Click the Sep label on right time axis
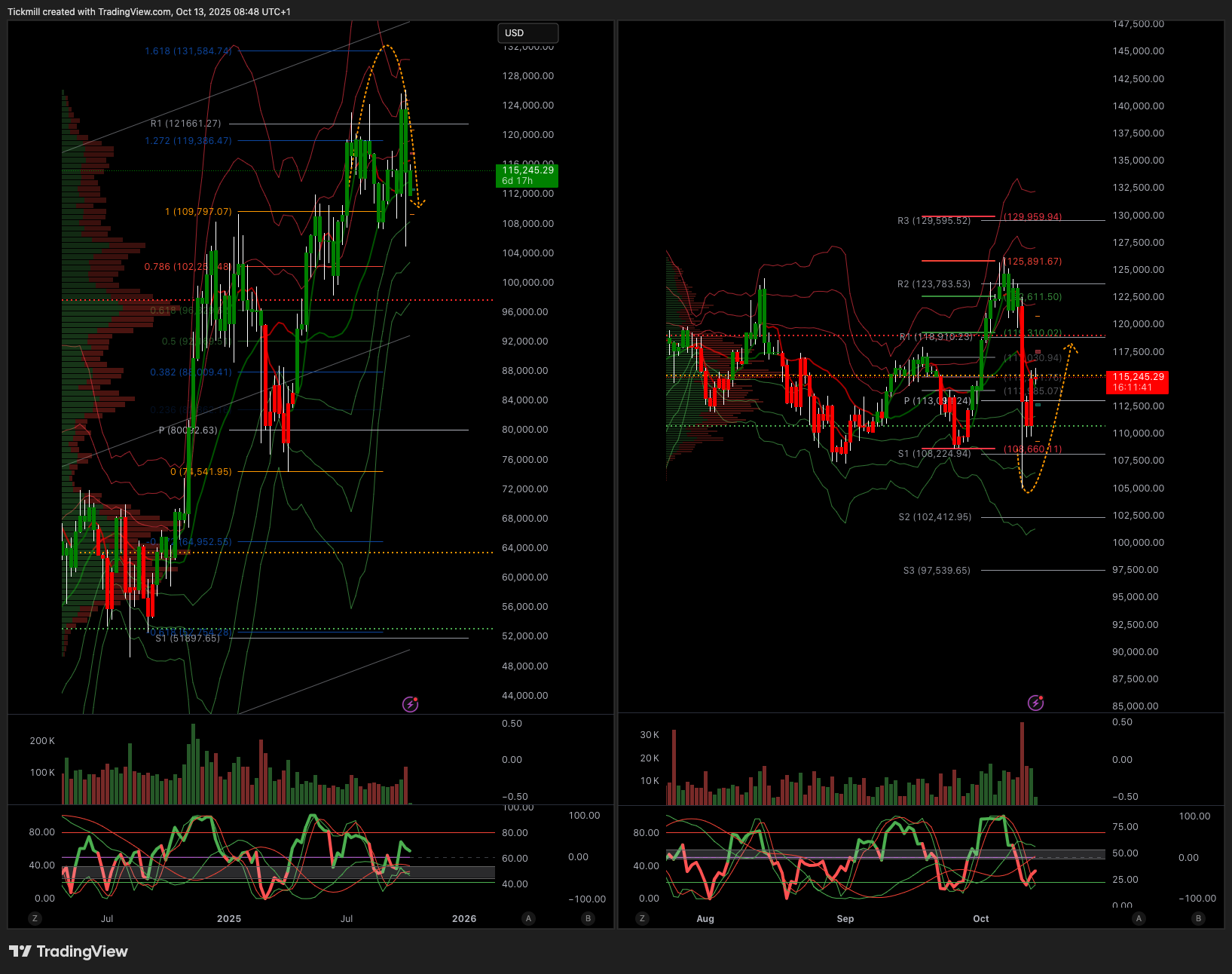 (845, 918)
